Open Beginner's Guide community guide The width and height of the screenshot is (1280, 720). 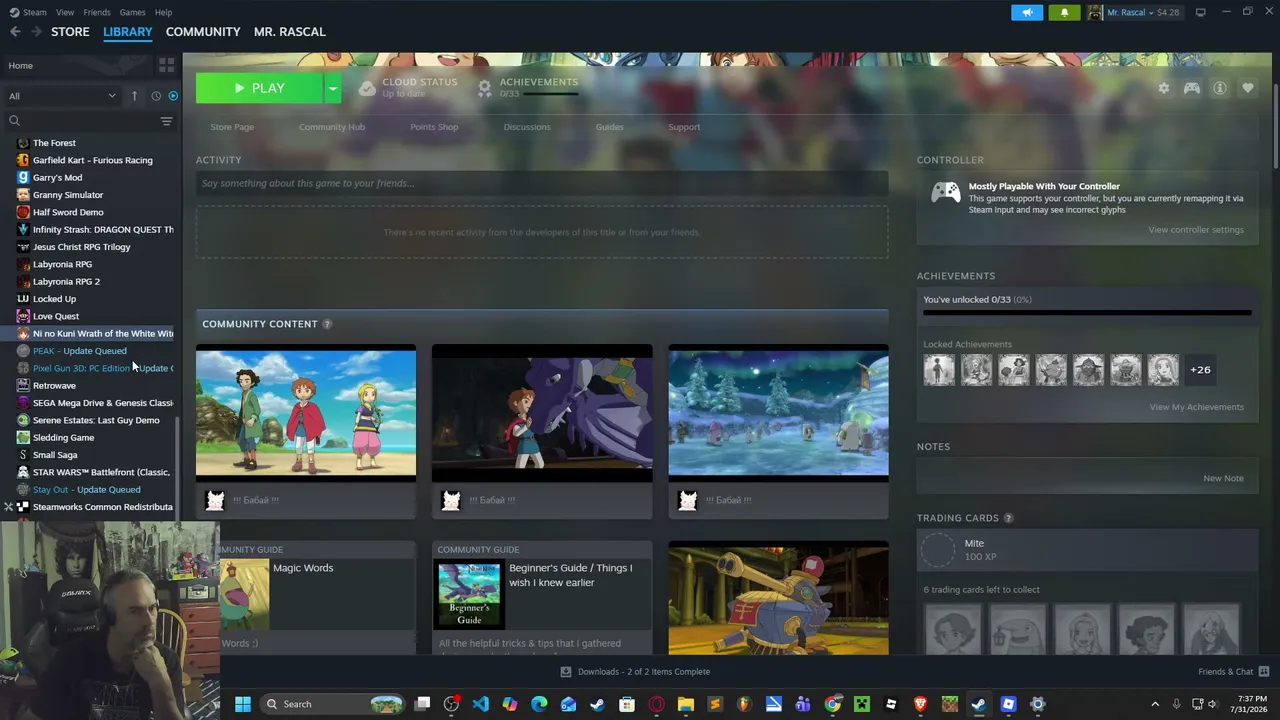pos(542,598)
